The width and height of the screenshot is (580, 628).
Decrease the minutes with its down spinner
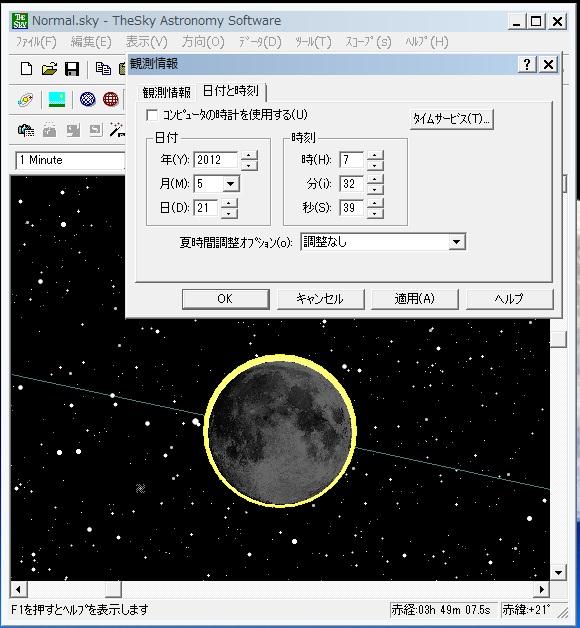click(375, 189)
